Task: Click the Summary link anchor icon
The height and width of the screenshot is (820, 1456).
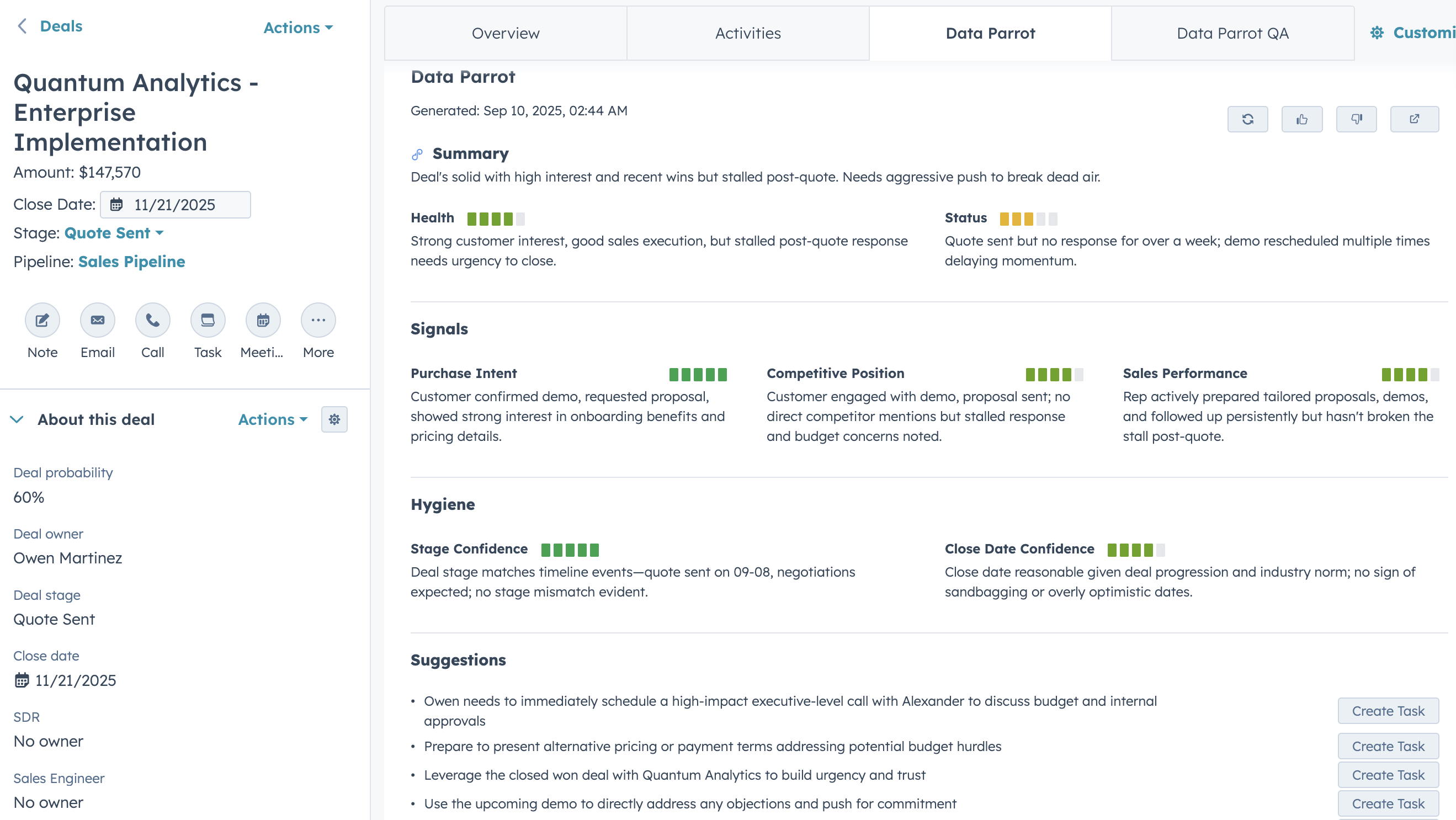Action: click(x=417, y=153)
